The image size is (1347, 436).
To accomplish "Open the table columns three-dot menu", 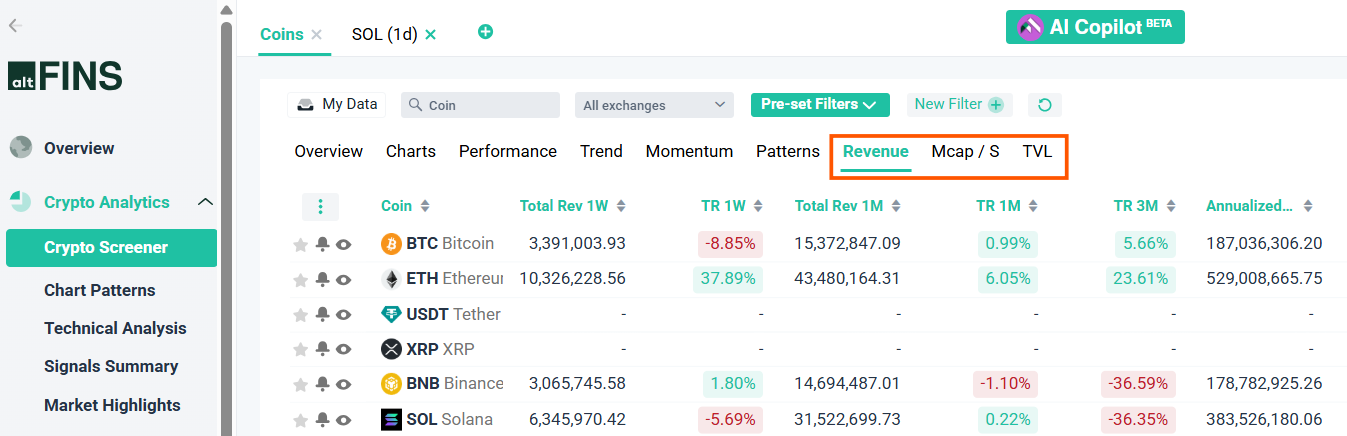I will (x=320, y=207).
